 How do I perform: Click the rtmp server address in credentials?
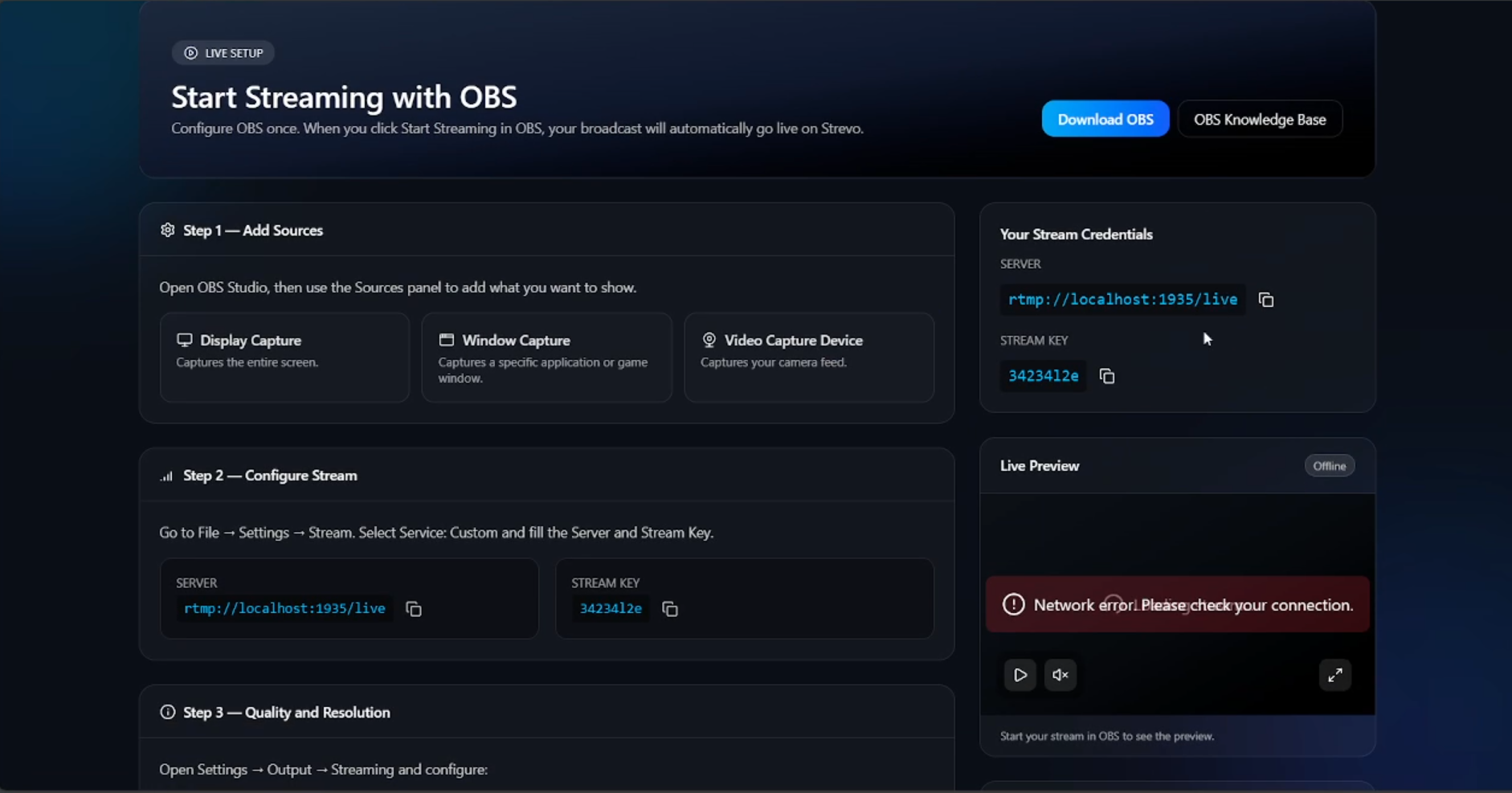1122,300
